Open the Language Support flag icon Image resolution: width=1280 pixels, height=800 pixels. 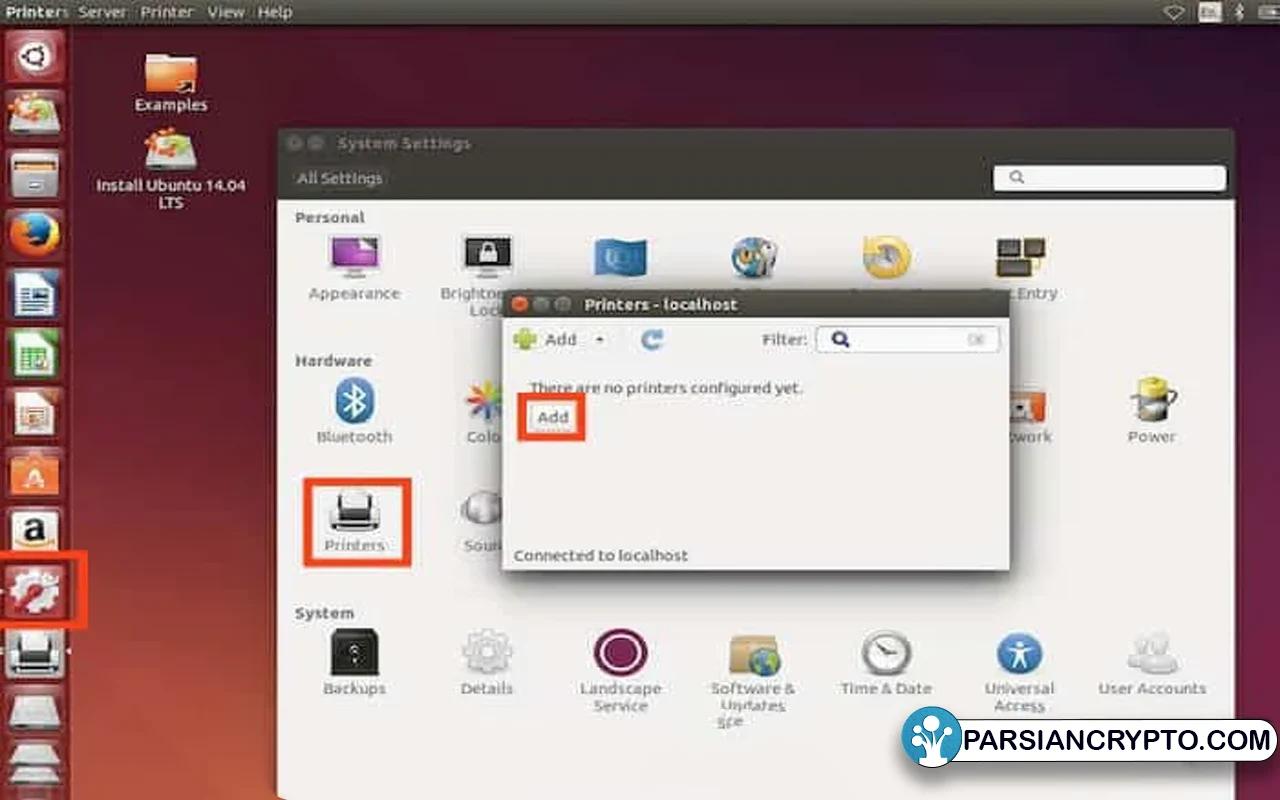pos(620,258)
